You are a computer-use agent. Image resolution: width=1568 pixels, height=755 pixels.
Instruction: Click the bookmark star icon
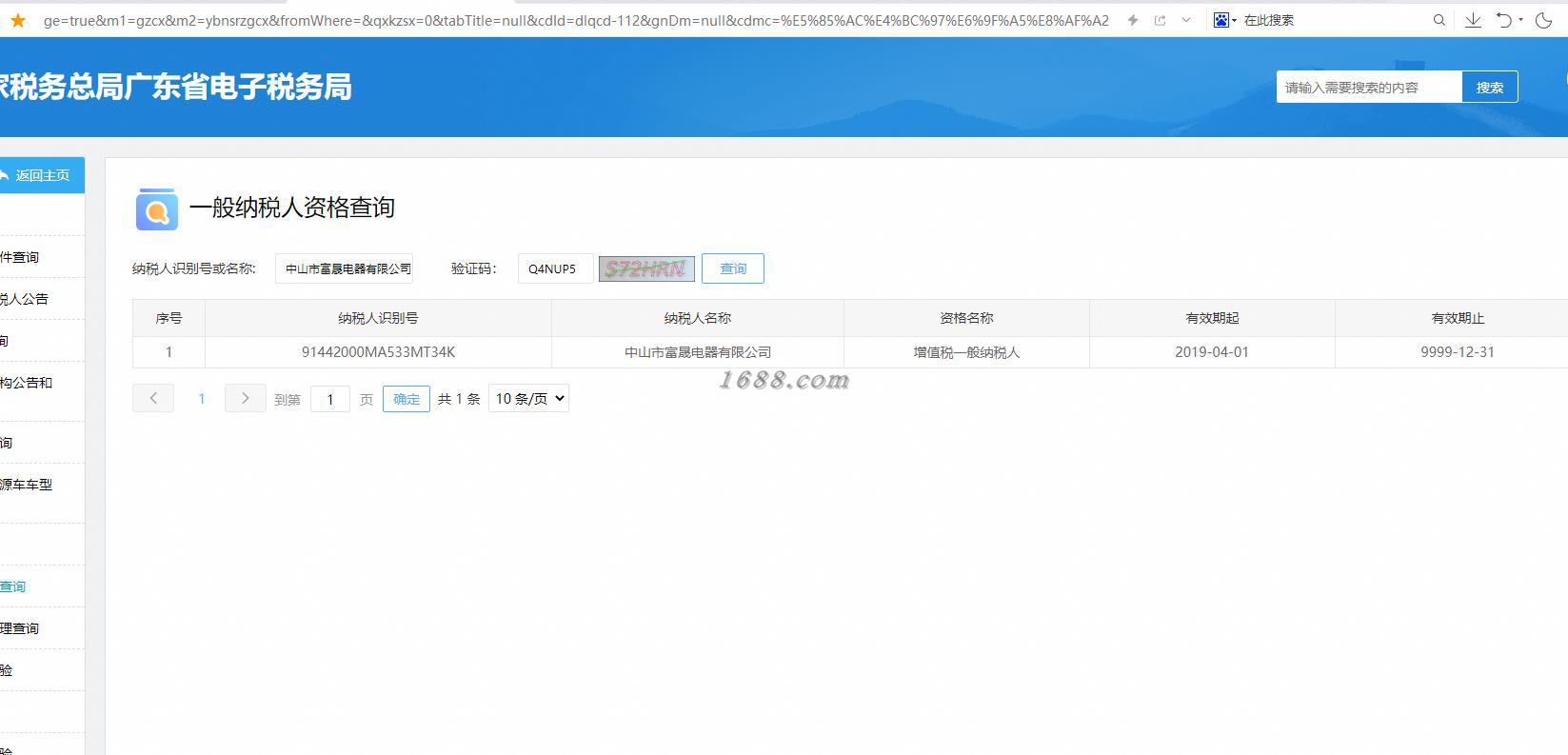[x=18, y=20]
